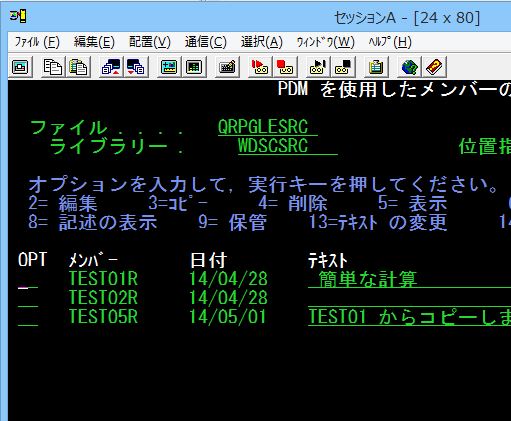Open the globe Support/Index help icon
This screenshot has width=511, height=421.
click(x=409, y=67)
